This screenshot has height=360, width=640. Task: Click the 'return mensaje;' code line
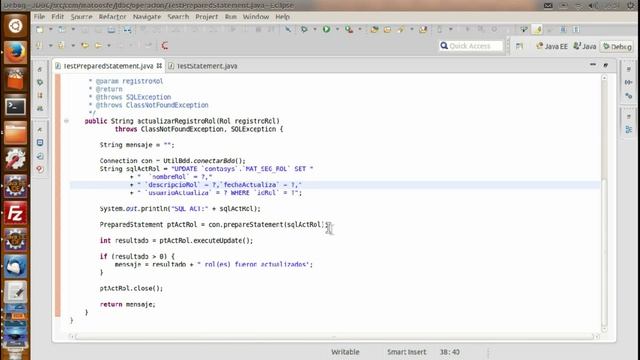pos(128,304)
